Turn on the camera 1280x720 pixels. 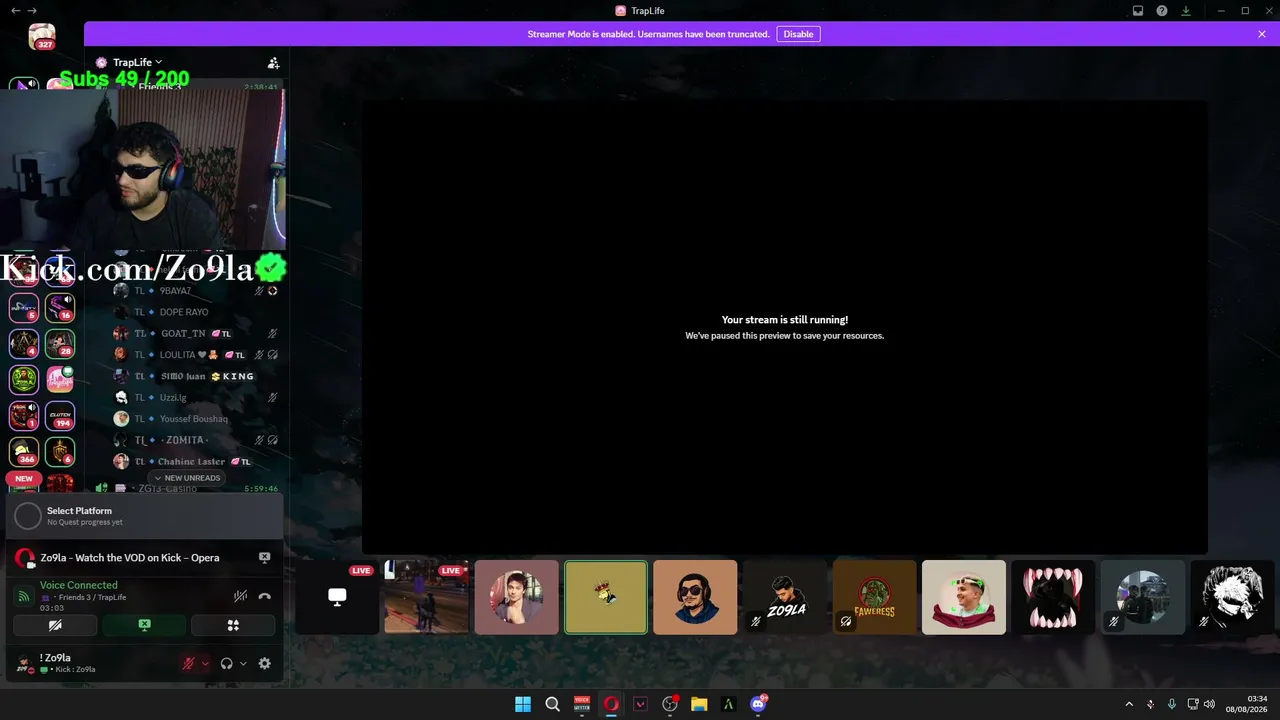[55, 625]
